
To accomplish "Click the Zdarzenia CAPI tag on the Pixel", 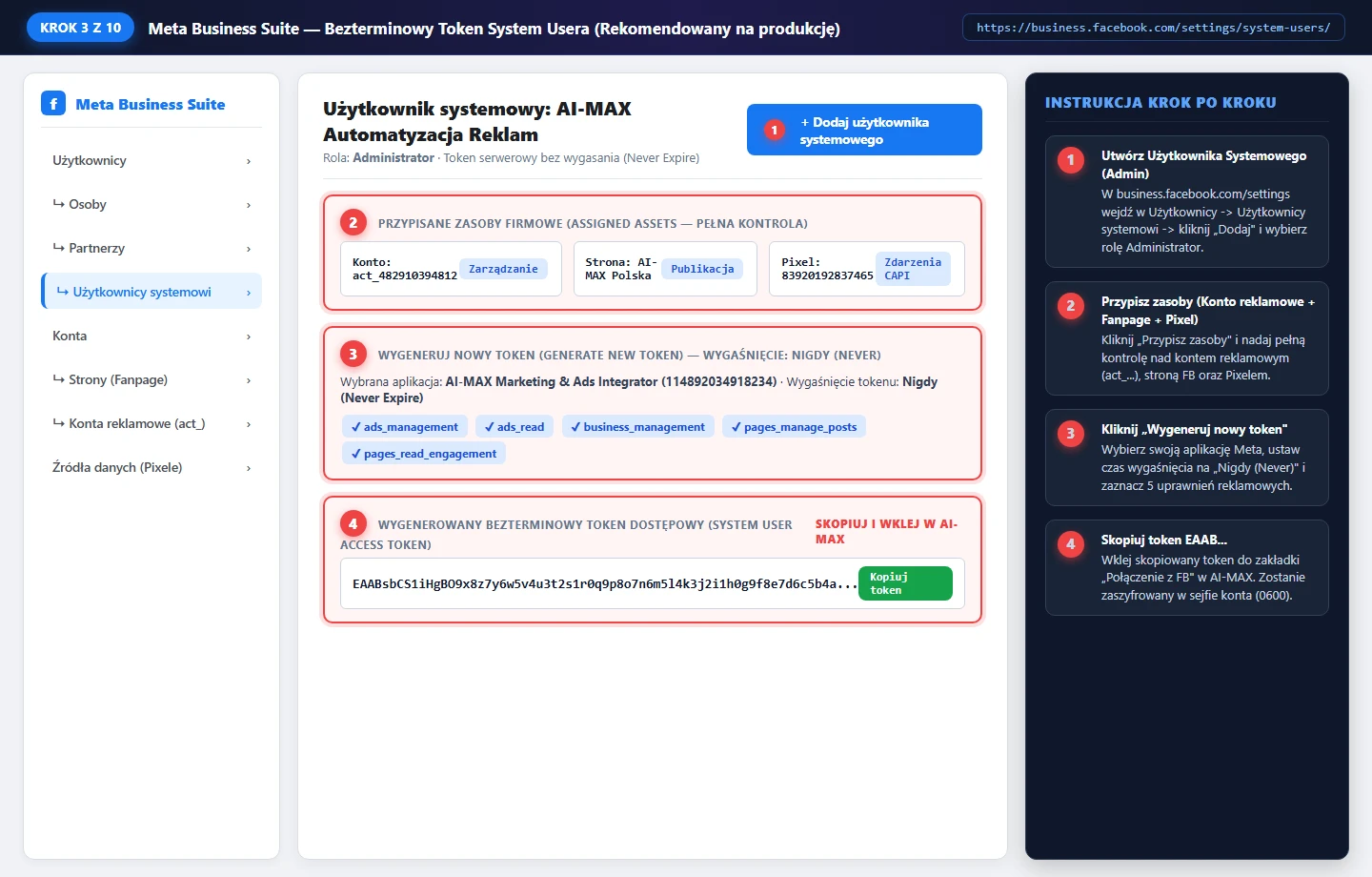I will [913, 269].
